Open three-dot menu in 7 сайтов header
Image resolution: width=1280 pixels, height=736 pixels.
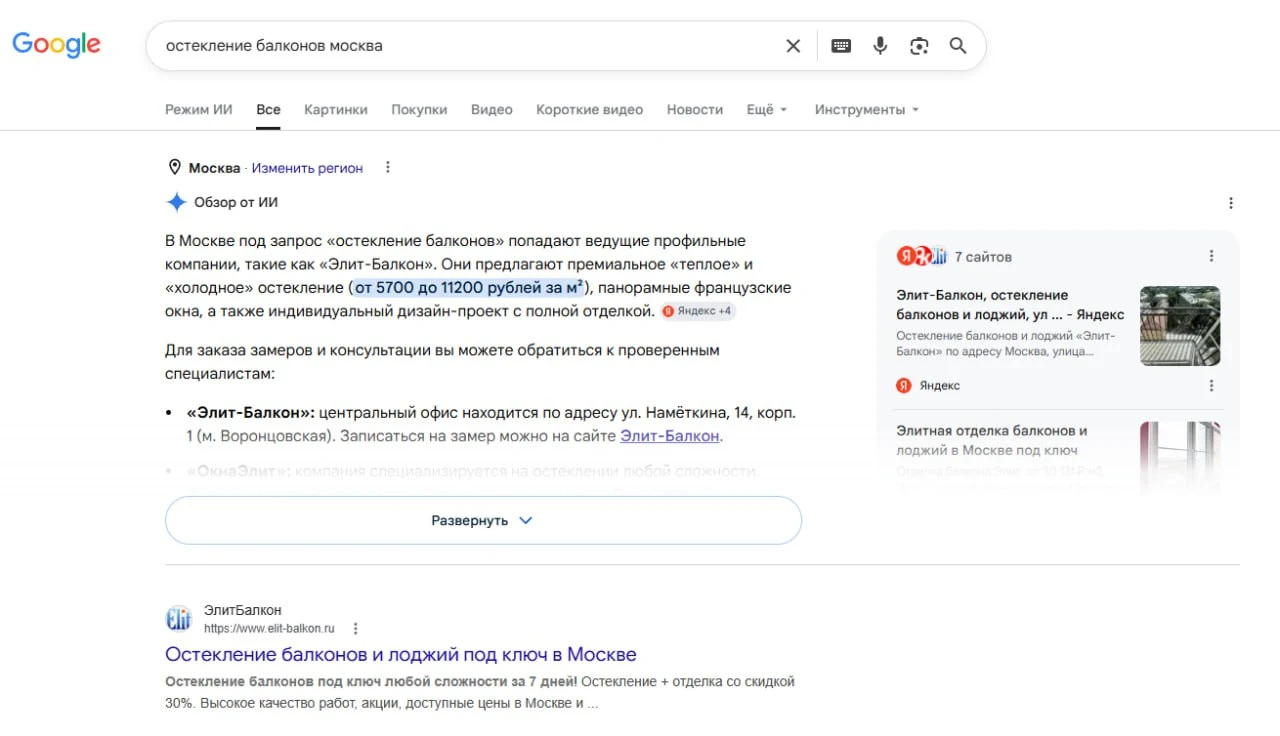click(x=1211, y=256)
